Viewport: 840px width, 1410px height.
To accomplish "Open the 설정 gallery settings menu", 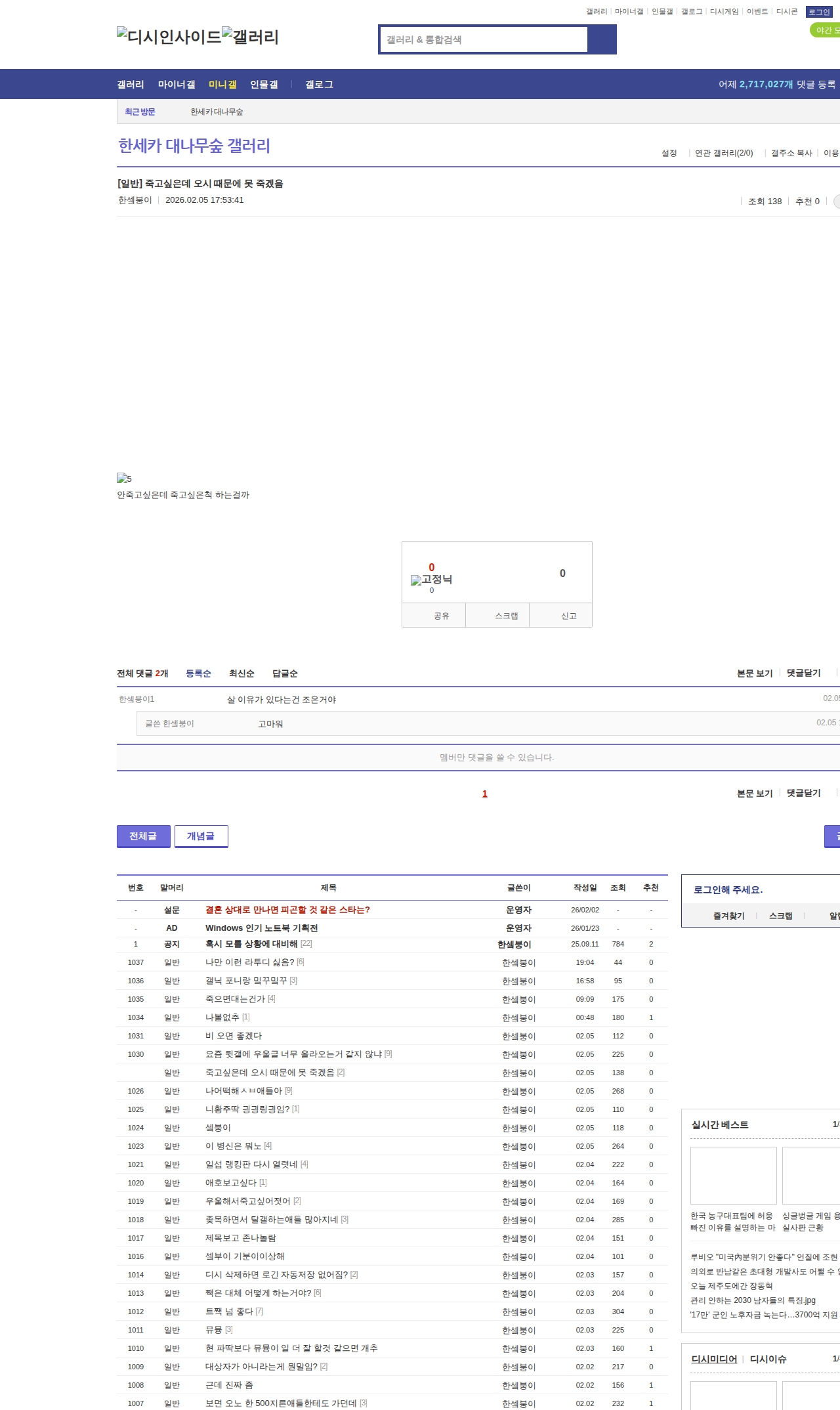I will (x=669, y=153).
